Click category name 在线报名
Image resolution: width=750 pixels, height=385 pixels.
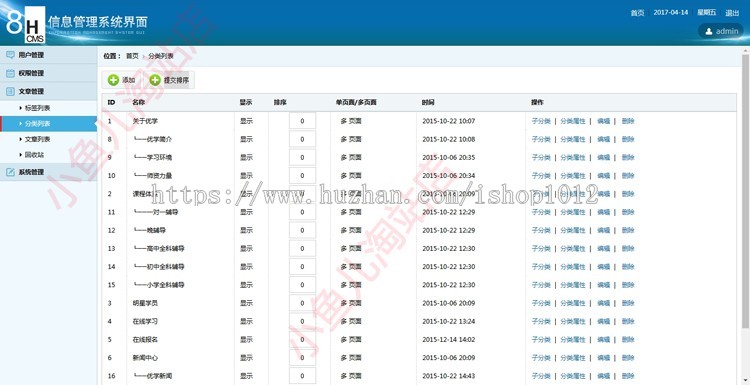tap(145, 340)
